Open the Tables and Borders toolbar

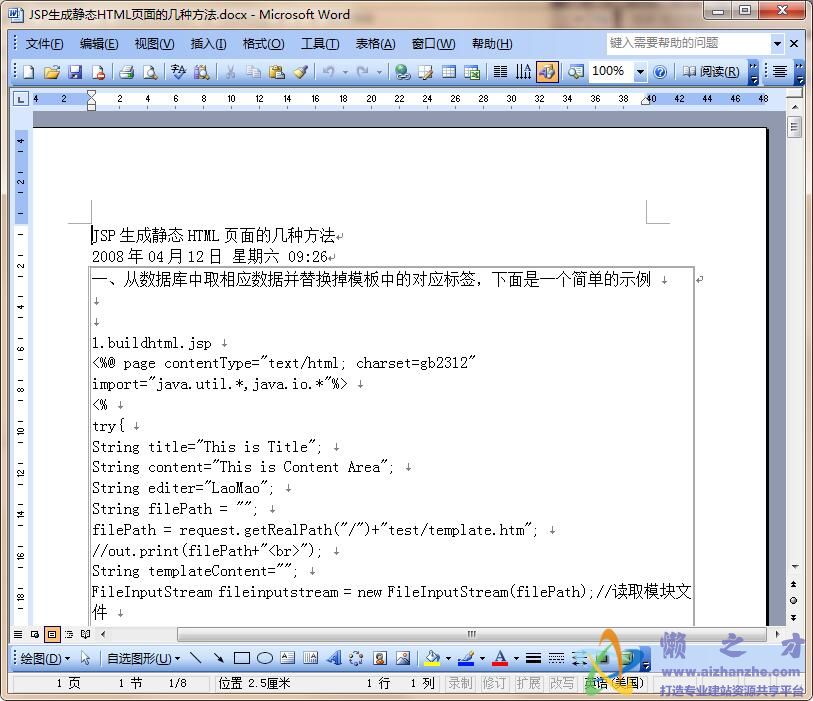424,72
